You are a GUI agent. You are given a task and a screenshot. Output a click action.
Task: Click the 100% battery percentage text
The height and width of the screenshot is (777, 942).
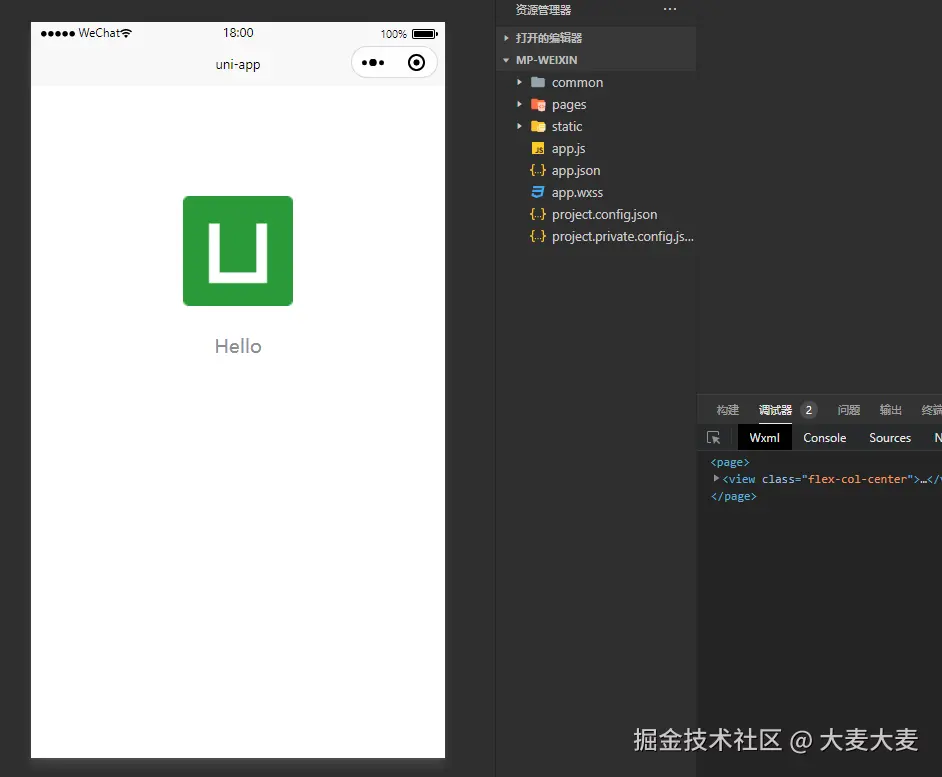394,34
